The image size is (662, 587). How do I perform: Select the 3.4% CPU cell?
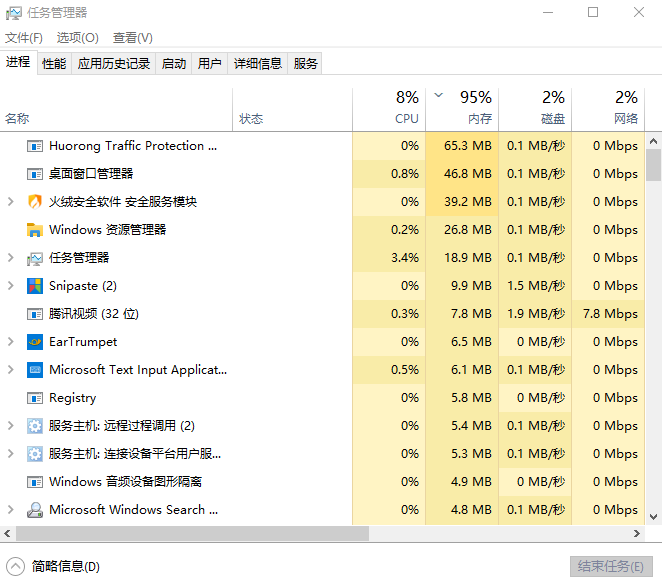[389, 258]
